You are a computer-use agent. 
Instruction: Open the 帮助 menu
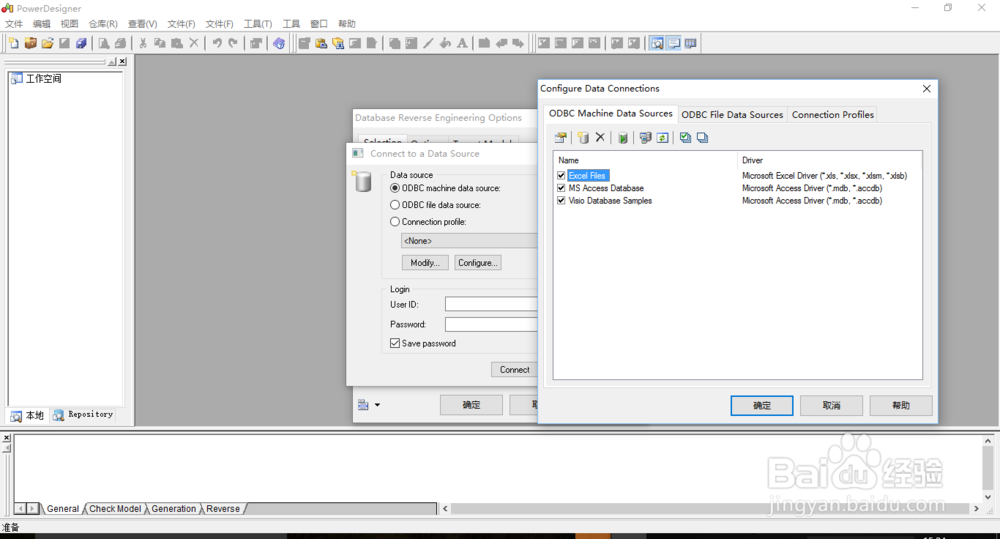pos(346,24)
